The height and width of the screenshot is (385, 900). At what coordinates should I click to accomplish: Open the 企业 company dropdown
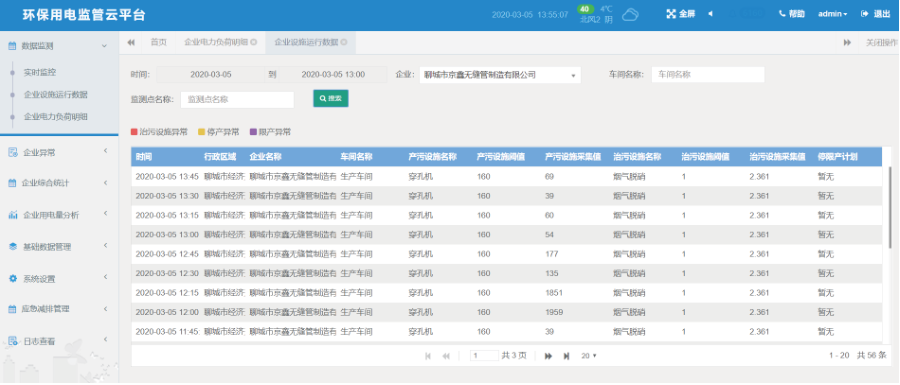(x=500, y=75)
